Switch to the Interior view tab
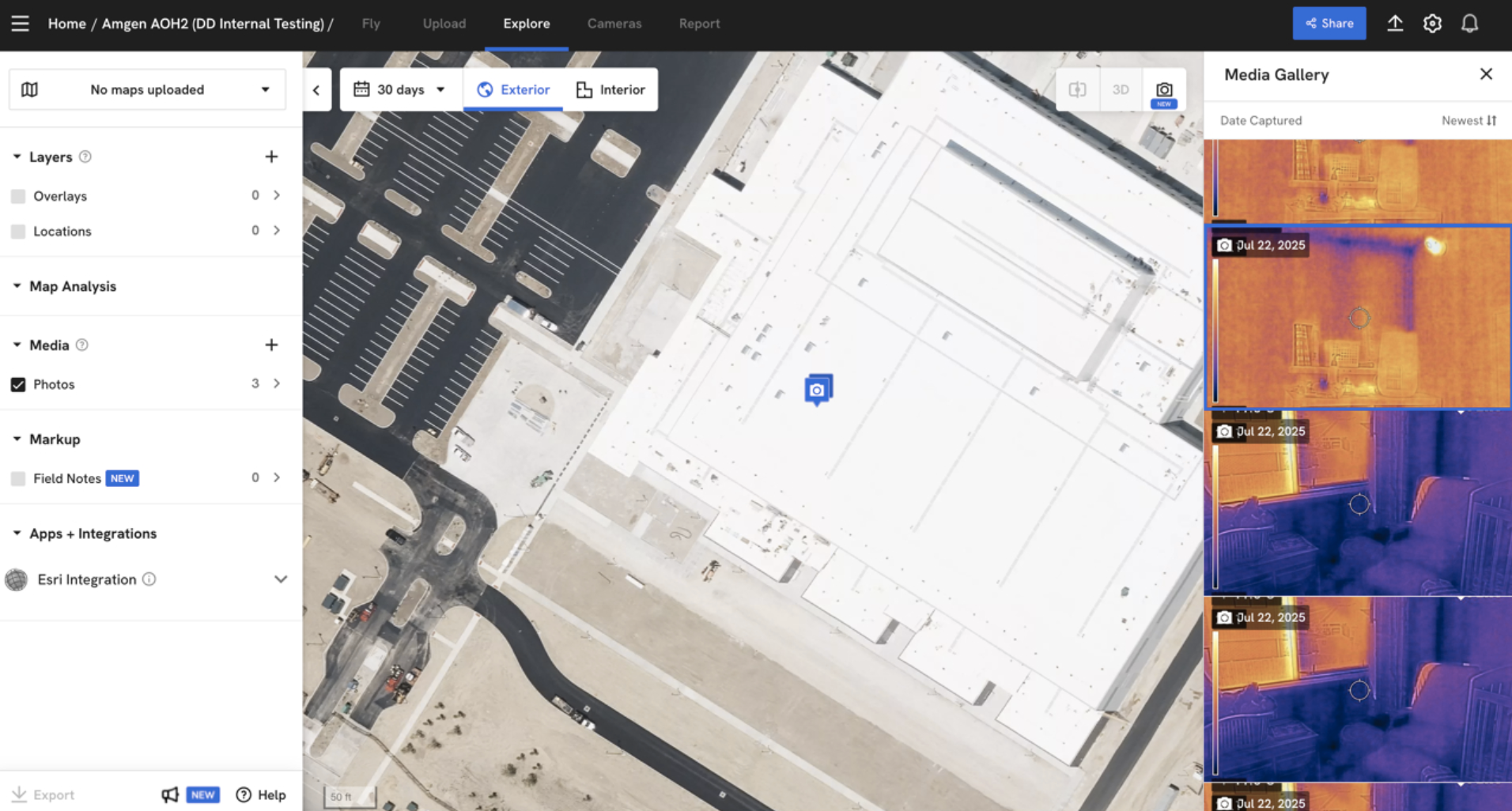The height and width of the screenshot is (811, 1512). [x=610, y=89]
